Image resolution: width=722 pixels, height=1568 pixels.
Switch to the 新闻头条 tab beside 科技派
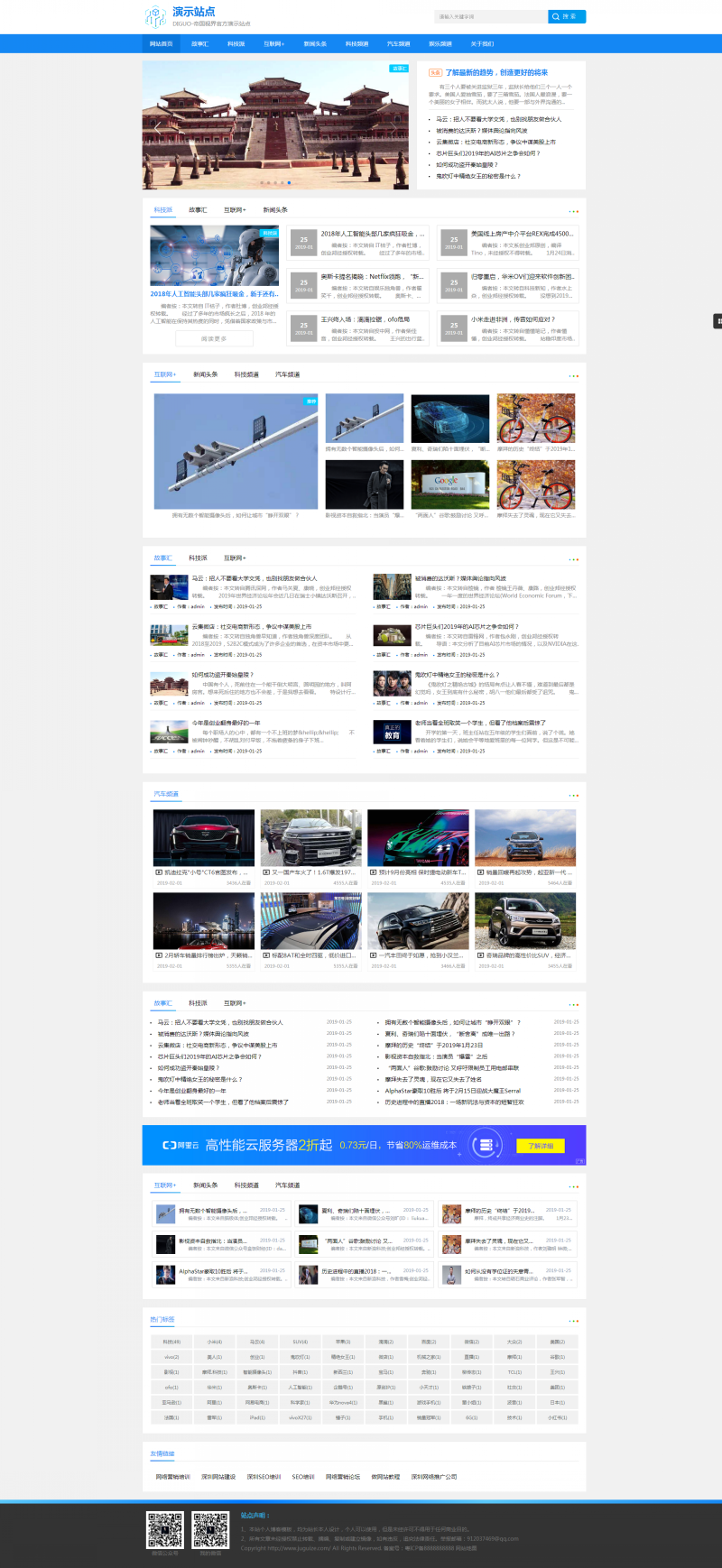pyautogui.click(x=275, y=209)
